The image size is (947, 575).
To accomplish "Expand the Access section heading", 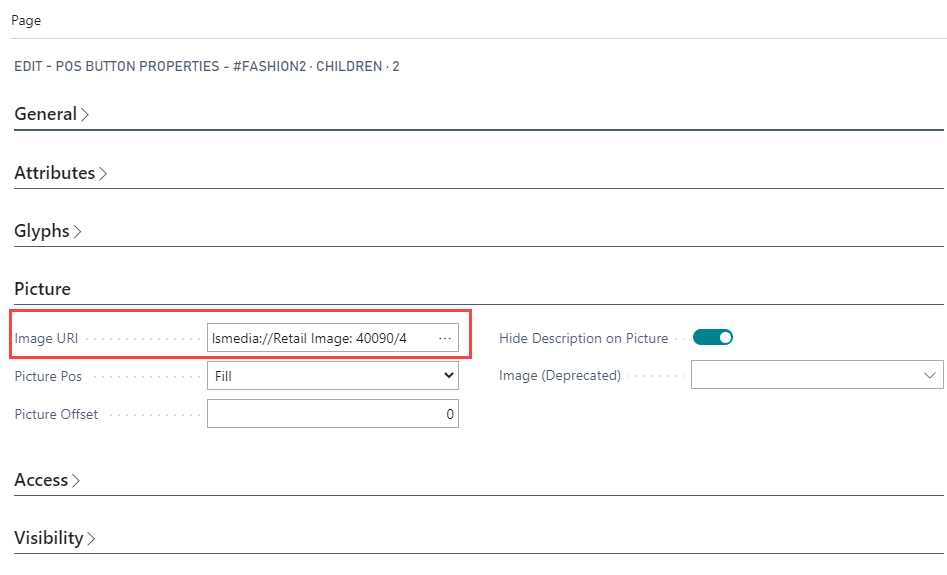I will click(41, 480).
